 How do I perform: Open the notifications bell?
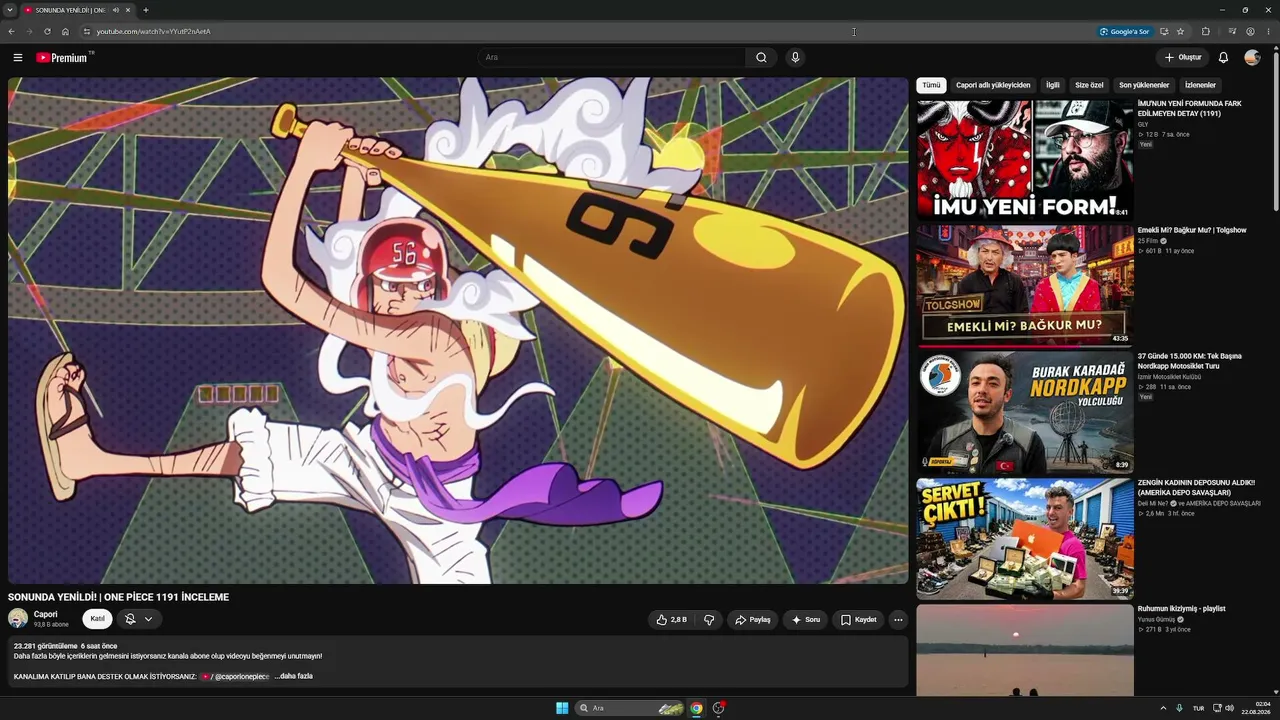(1223, 57)
